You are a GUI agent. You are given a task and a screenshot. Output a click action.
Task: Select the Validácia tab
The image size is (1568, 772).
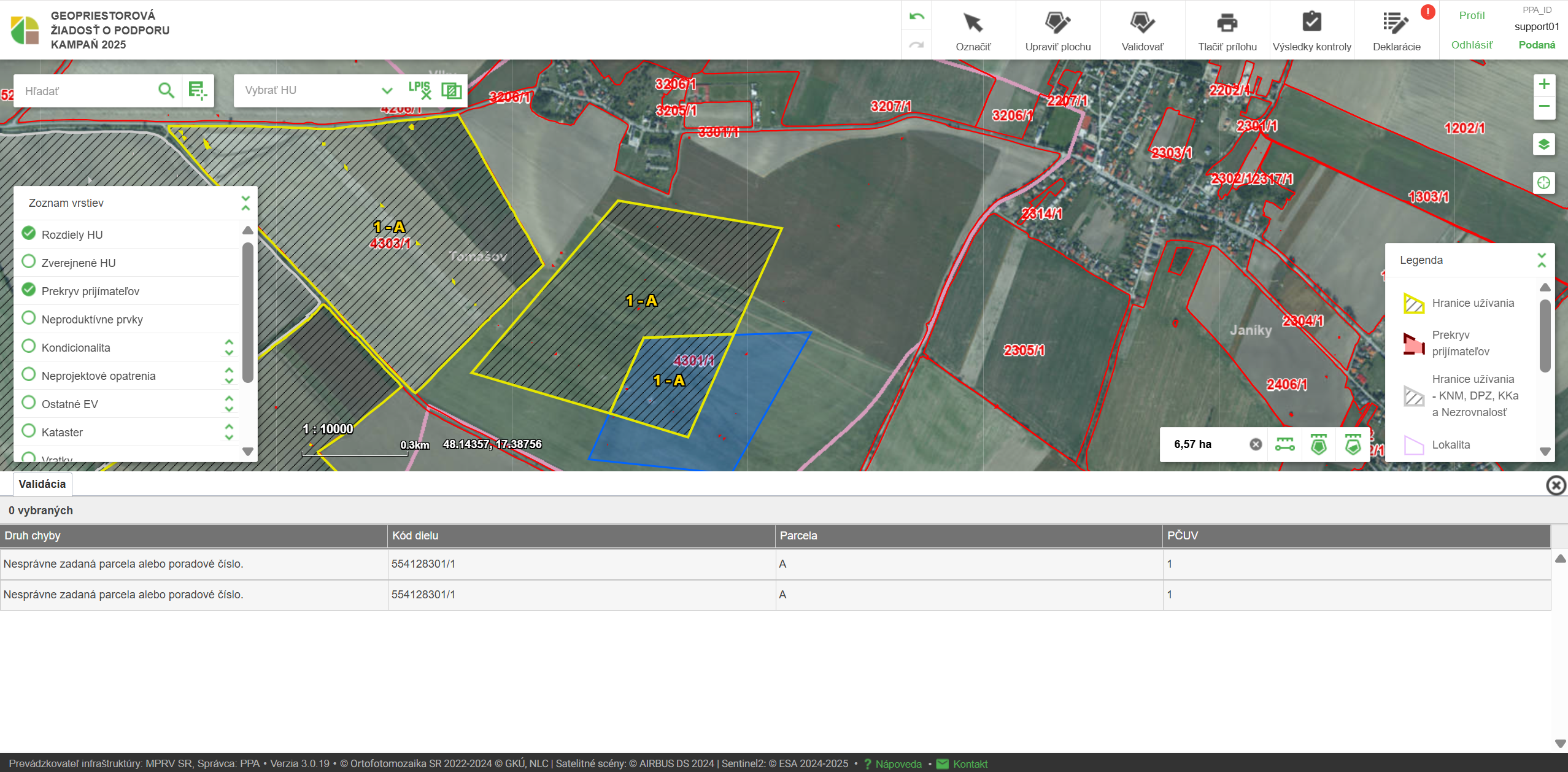pyautogui.click(x=42, y=484)
